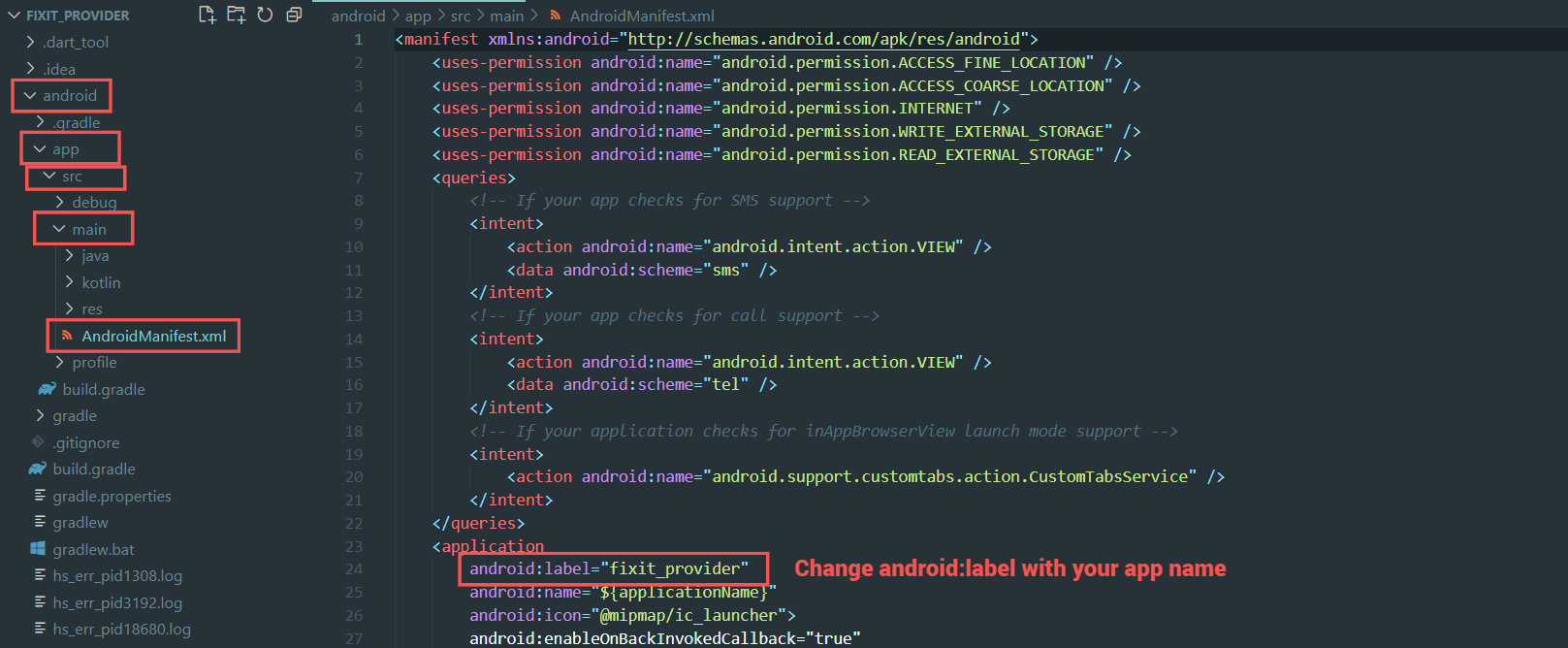Screen dimensions: 1568x648
Task: Refresh the explorer file tree
Action: click(x=265, y=15)
